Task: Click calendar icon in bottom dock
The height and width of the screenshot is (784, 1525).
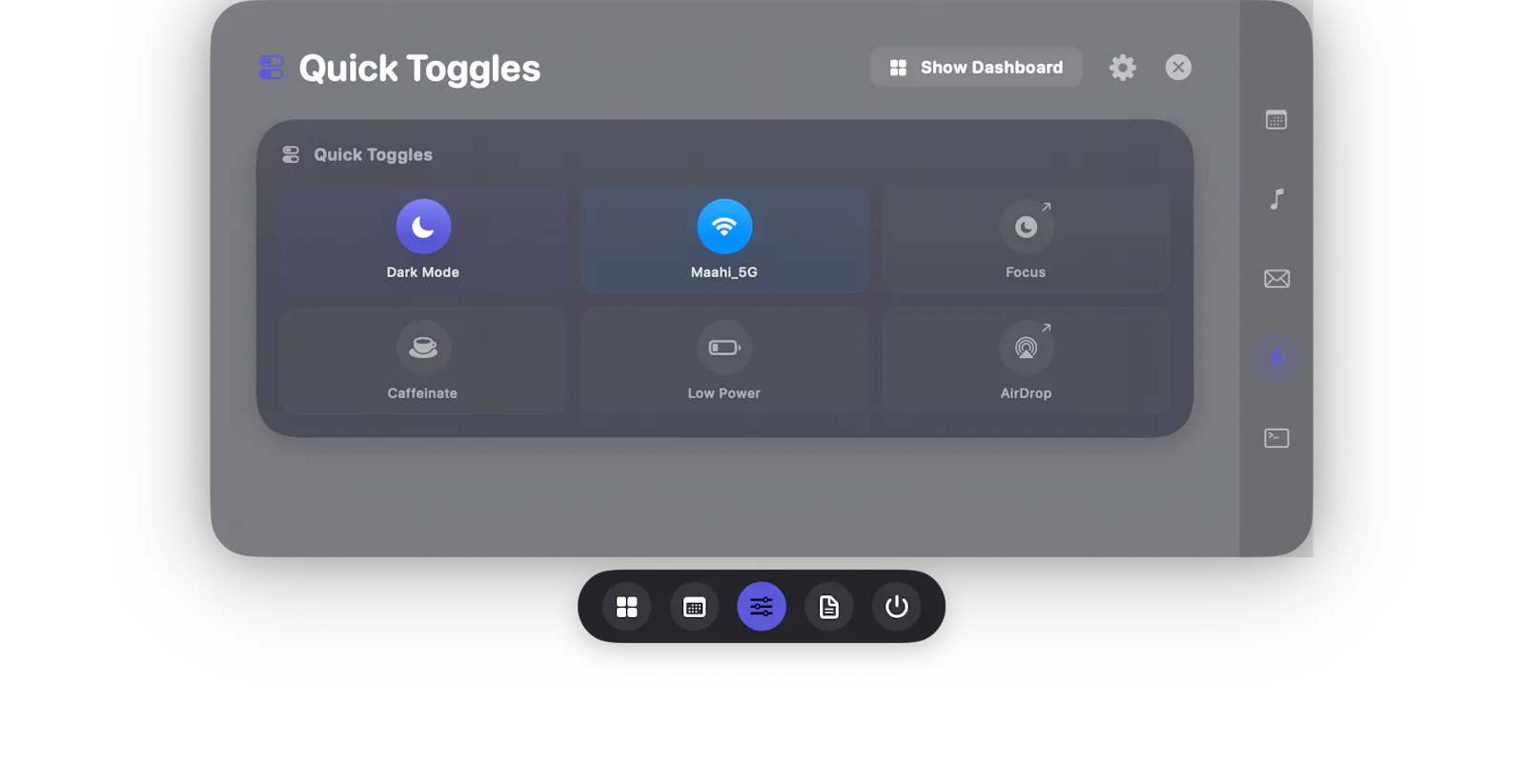Action: click(x=694, y=607)
